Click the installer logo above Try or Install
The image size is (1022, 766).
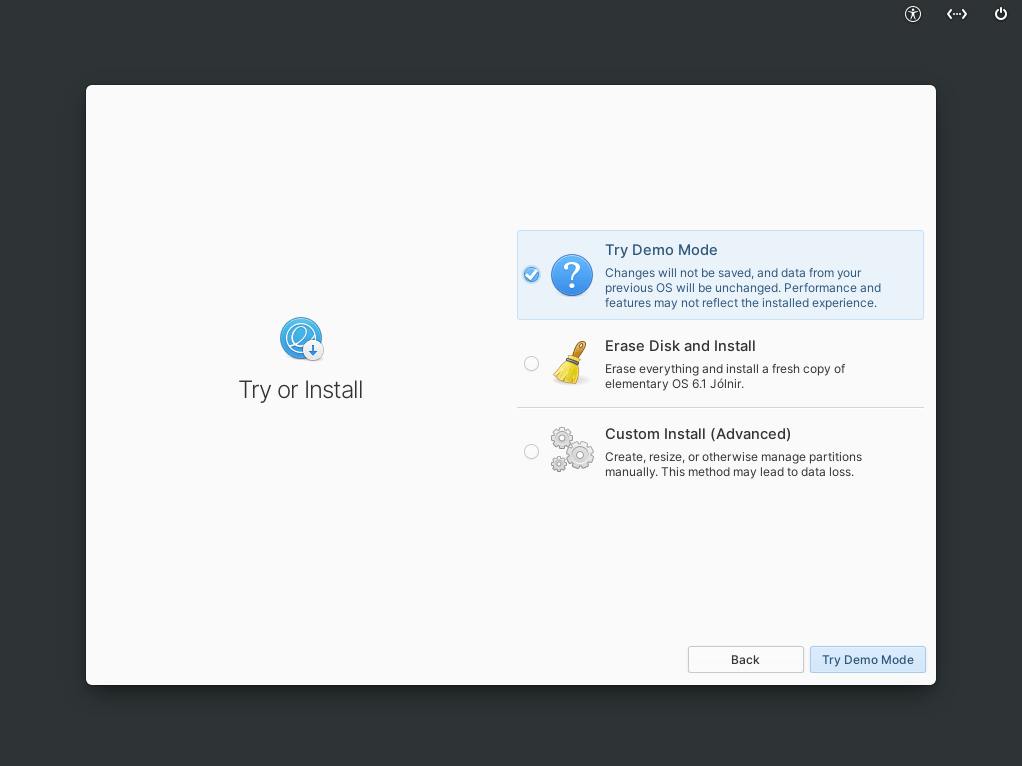(x=301, y=339)
